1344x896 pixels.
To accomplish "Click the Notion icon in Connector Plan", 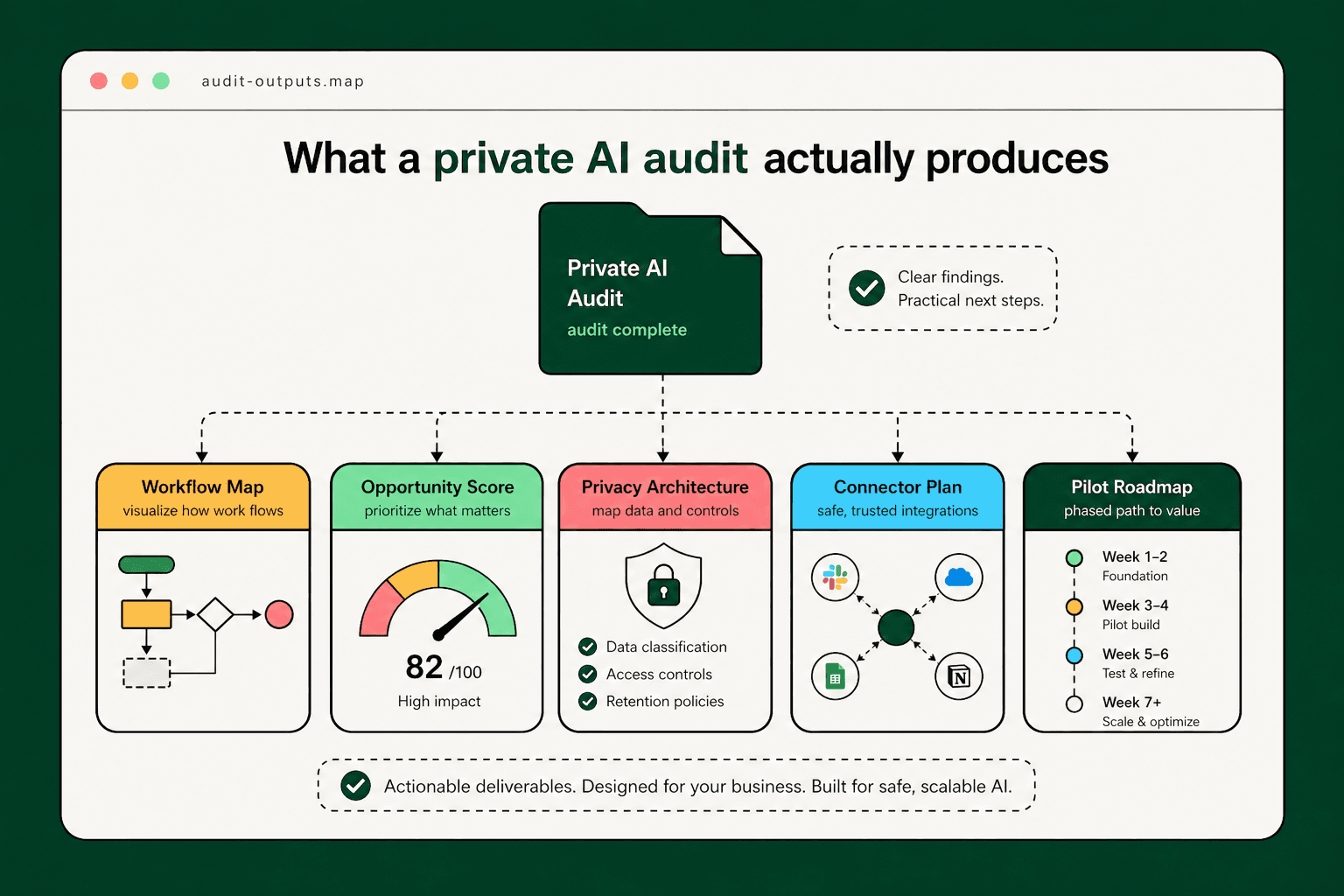I will pos(959,675).
